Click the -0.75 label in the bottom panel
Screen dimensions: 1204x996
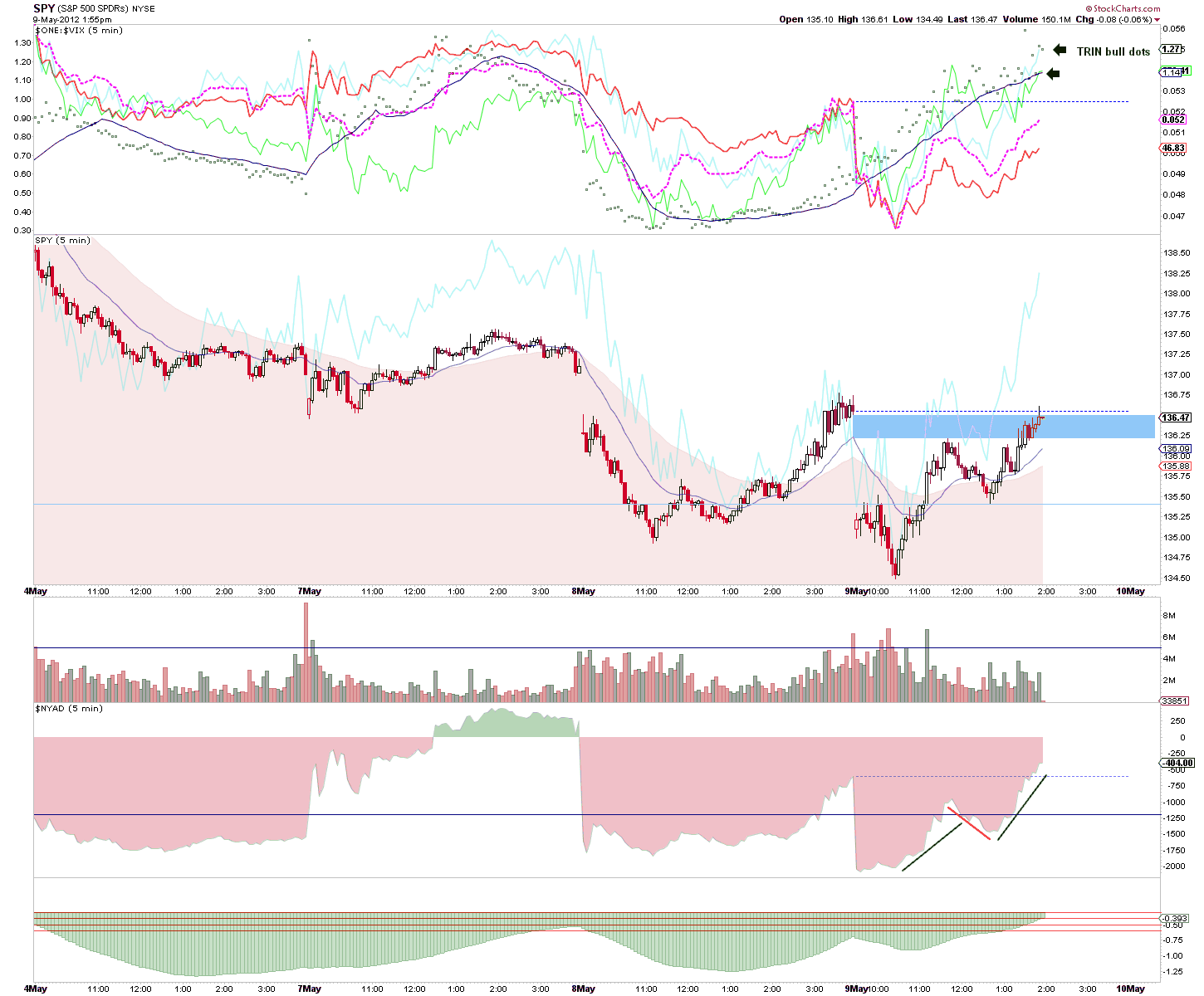tap(1172, 940)
